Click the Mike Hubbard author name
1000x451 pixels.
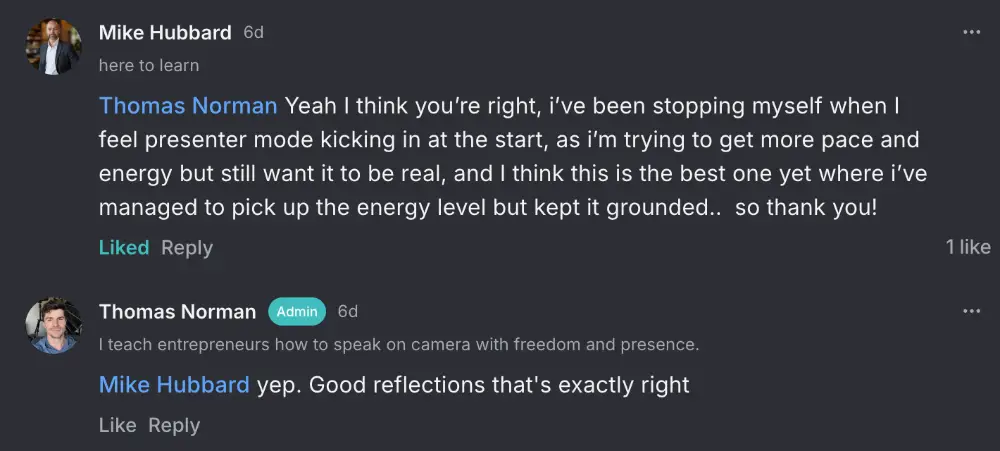pyautogui.click(x=165, y=32)
